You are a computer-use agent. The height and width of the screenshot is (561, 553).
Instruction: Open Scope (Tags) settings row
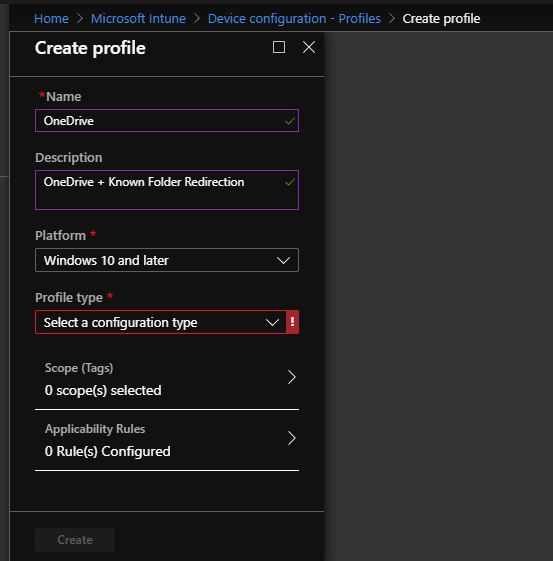pyautogui.click(x=167, y=379)
